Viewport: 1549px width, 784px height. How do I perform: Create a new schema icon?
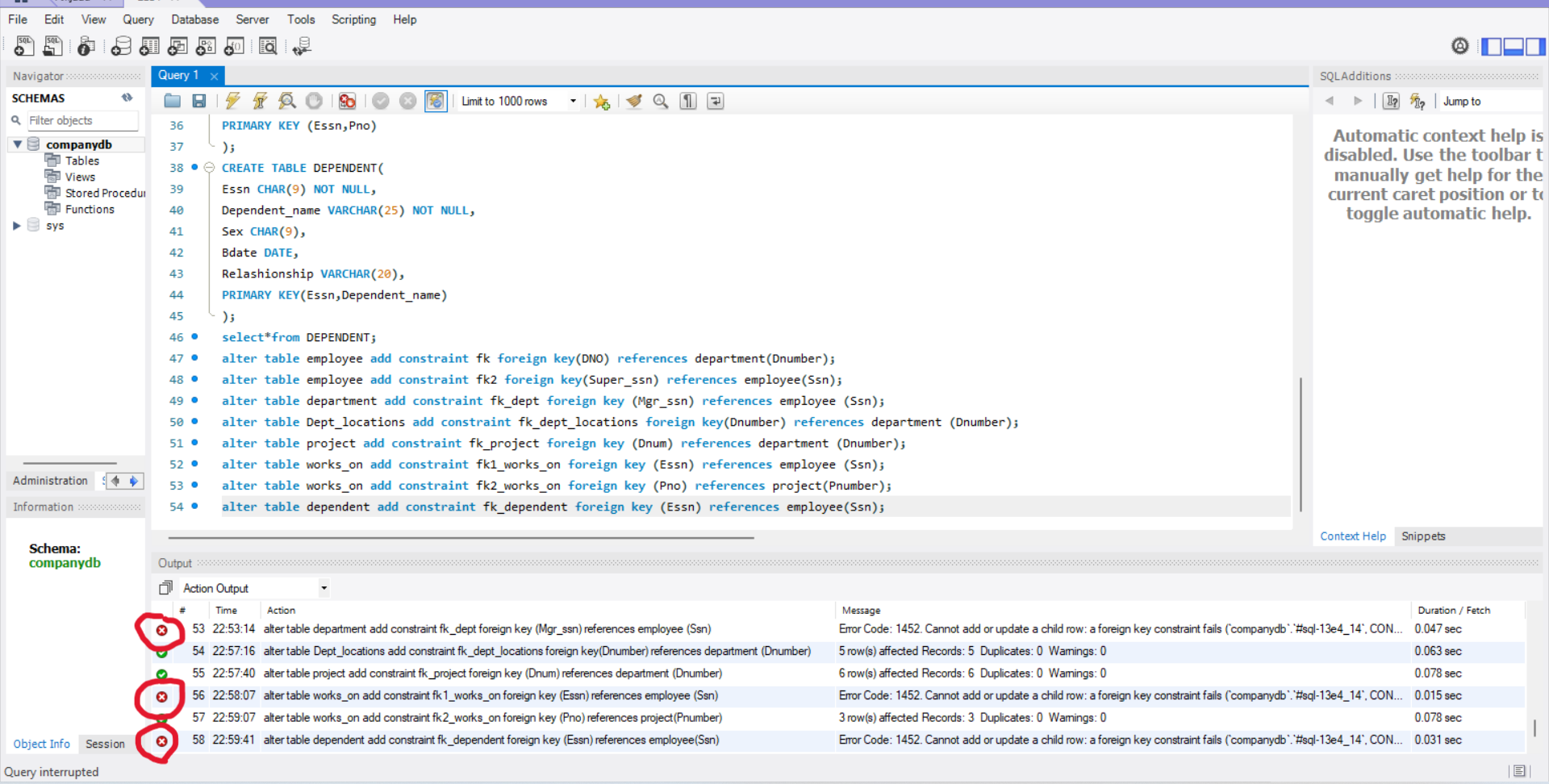click(121, 47)
